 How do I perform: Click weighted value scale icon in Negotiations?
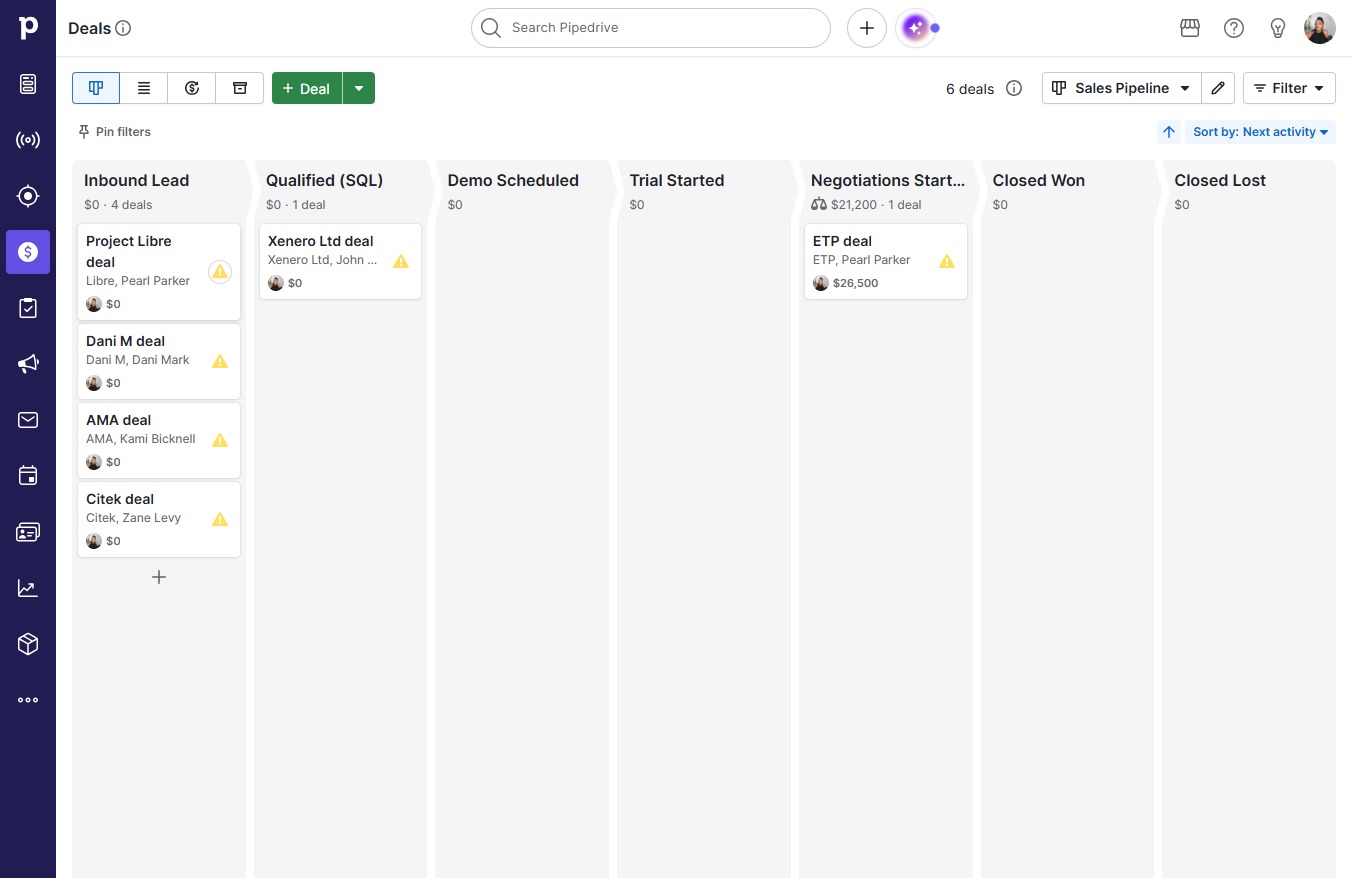coord(819,205)
